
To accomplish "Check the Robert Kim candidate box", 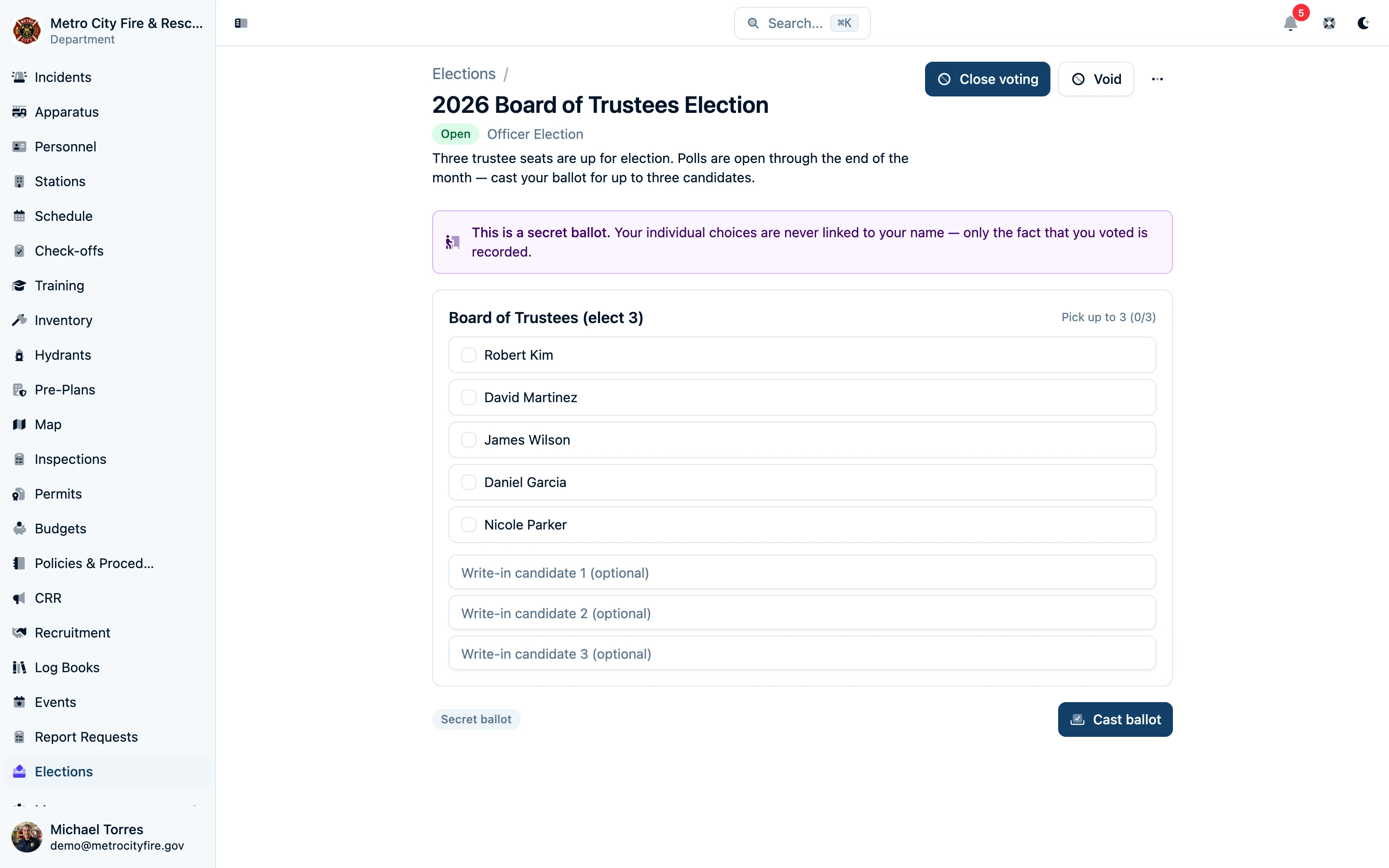I will point(468,355).
